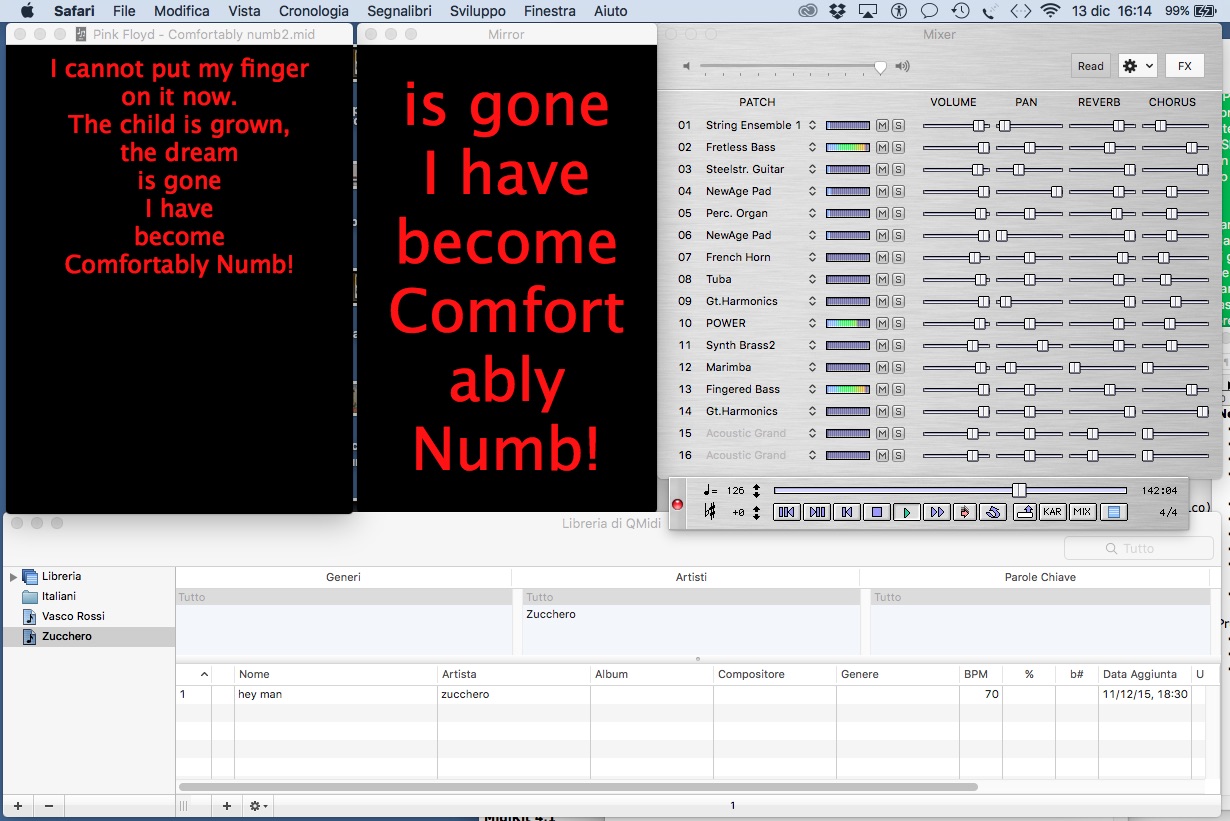Mute channel 07 French Horn

(882, 257)
